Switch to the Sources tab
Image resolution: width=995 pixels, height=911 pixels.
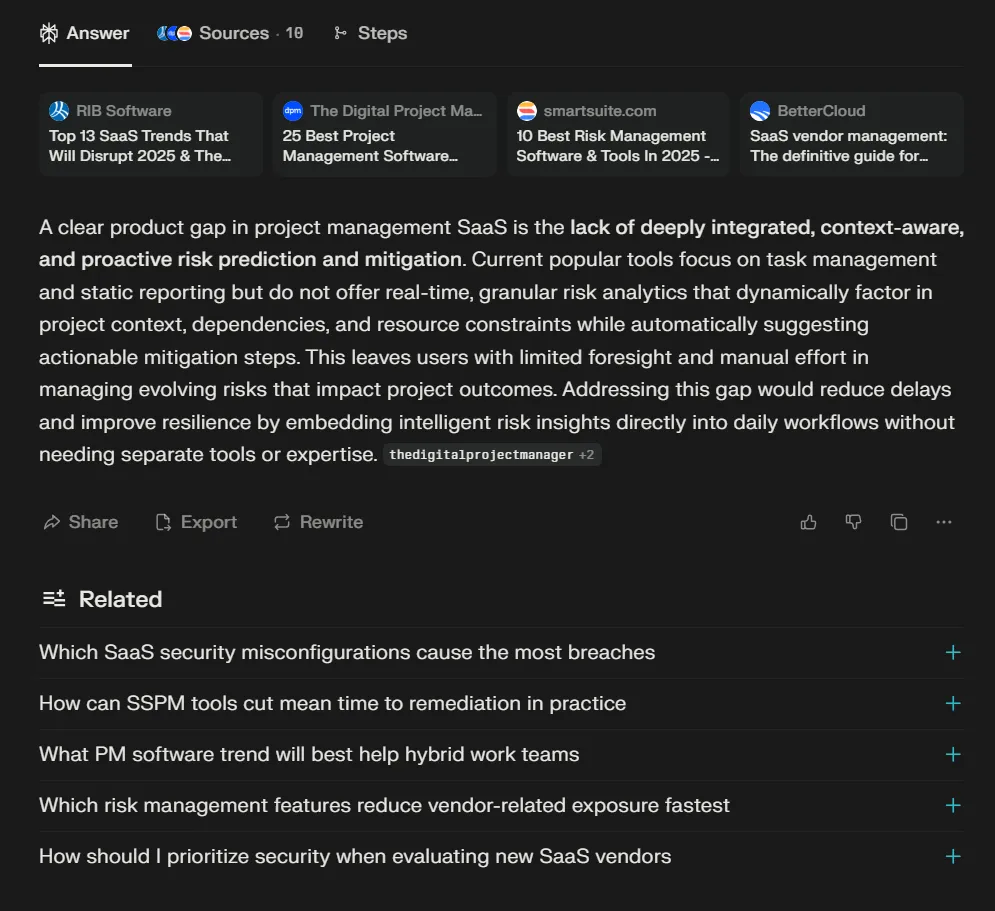point(231,33)
